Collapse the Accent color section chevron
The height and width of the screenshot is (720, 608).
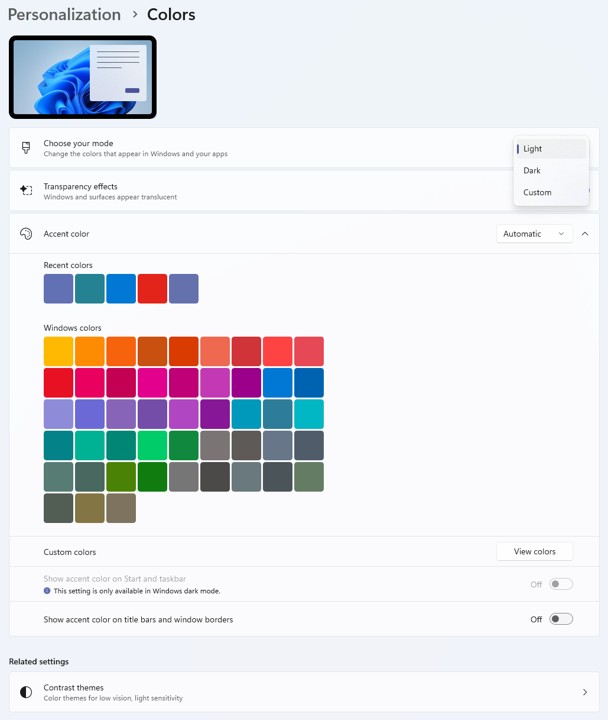click(585, 234)
